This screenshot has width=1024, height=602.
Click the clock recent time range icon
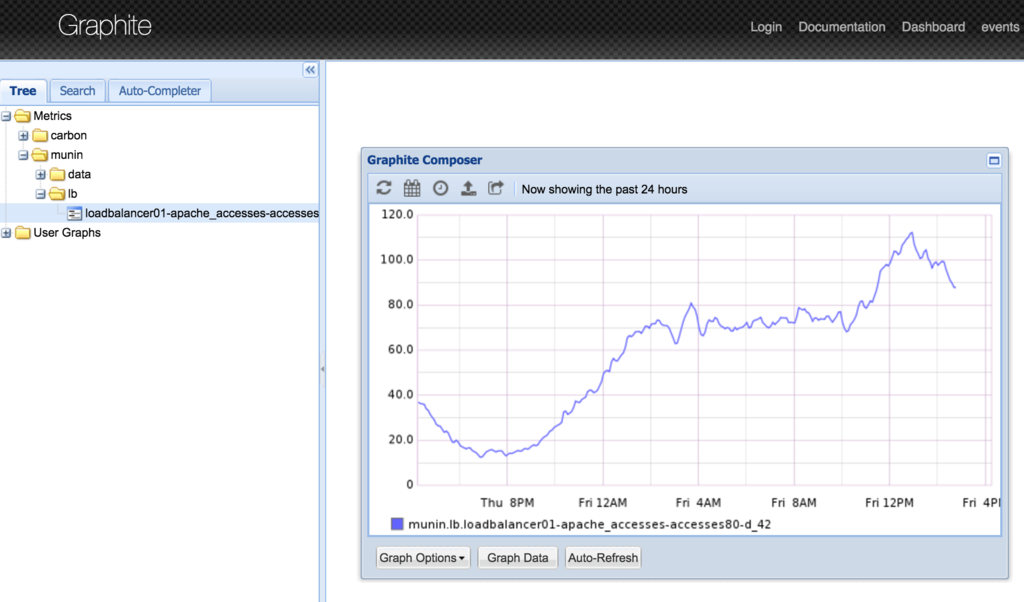[x=441, y=188]
